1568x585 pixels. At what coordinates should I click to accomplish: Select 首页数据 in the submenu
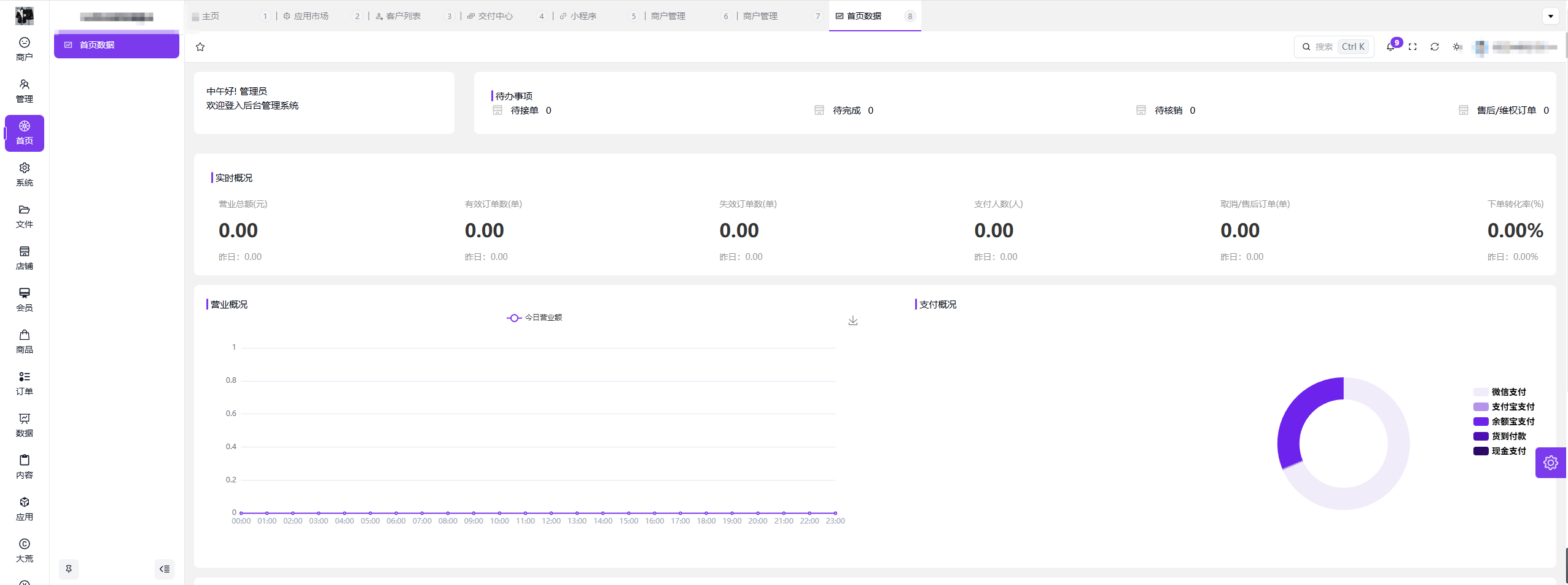pos(117,45)
